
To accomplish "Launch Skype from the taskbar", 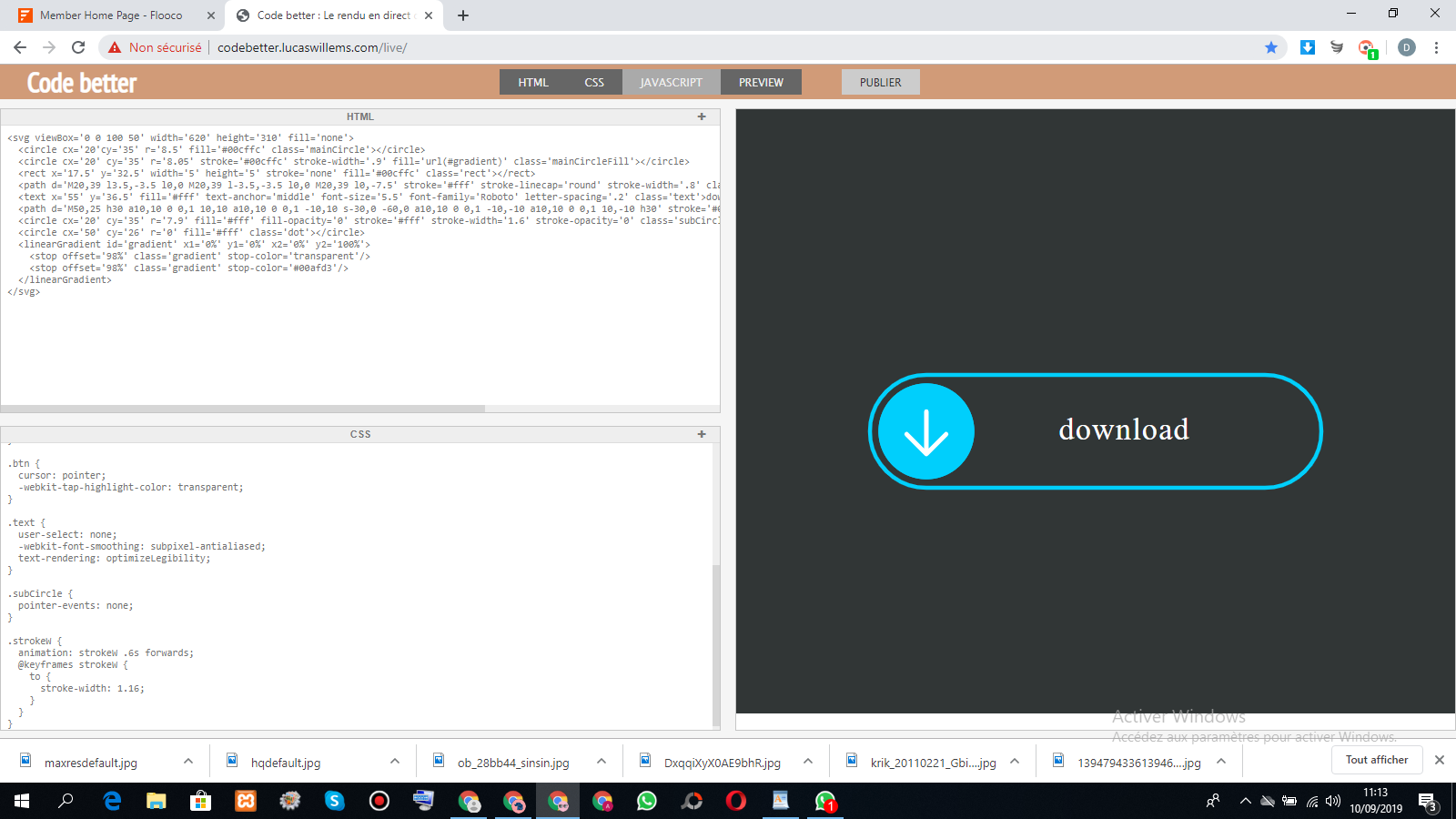I will tap(335, 801).
